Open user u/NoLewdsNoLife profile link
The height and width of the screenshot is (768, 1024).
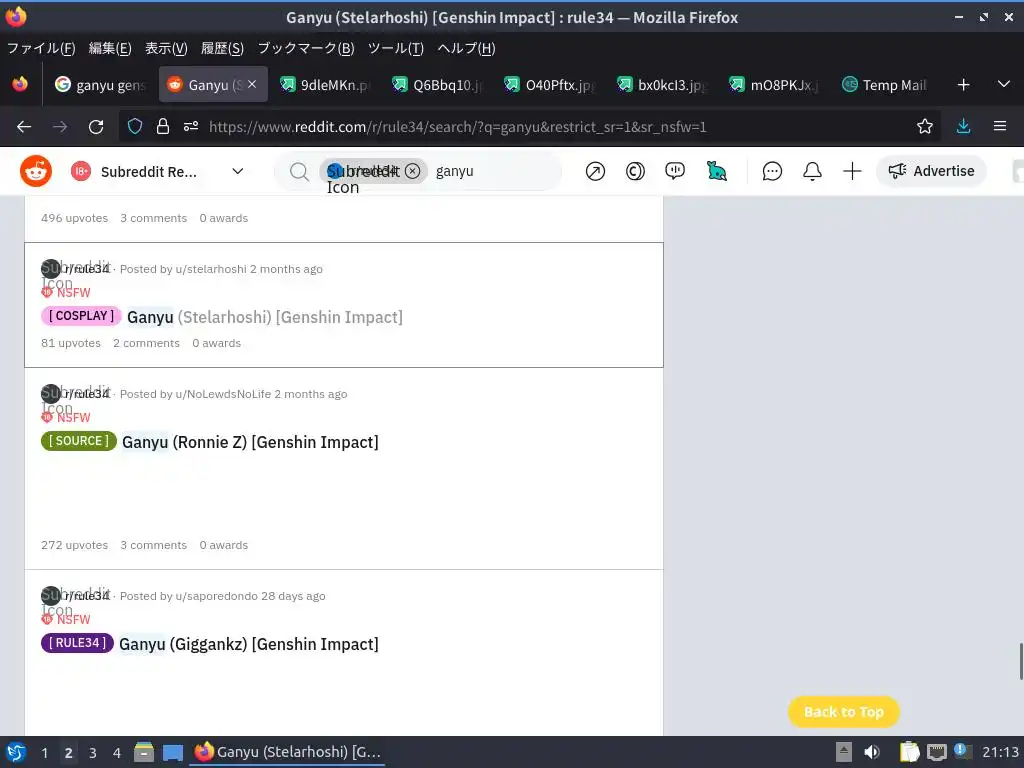(x=223, y=394)
